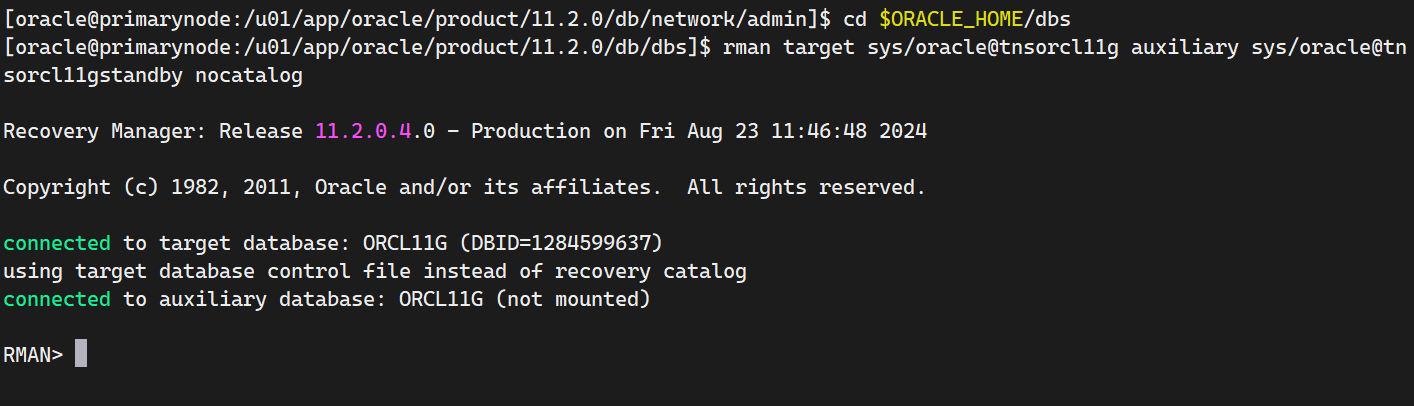Image resolution: width=1414 pixels, height=406 pixels.
Task: Click green "connected" on the auxiliary database line
Action: point(57,299)
